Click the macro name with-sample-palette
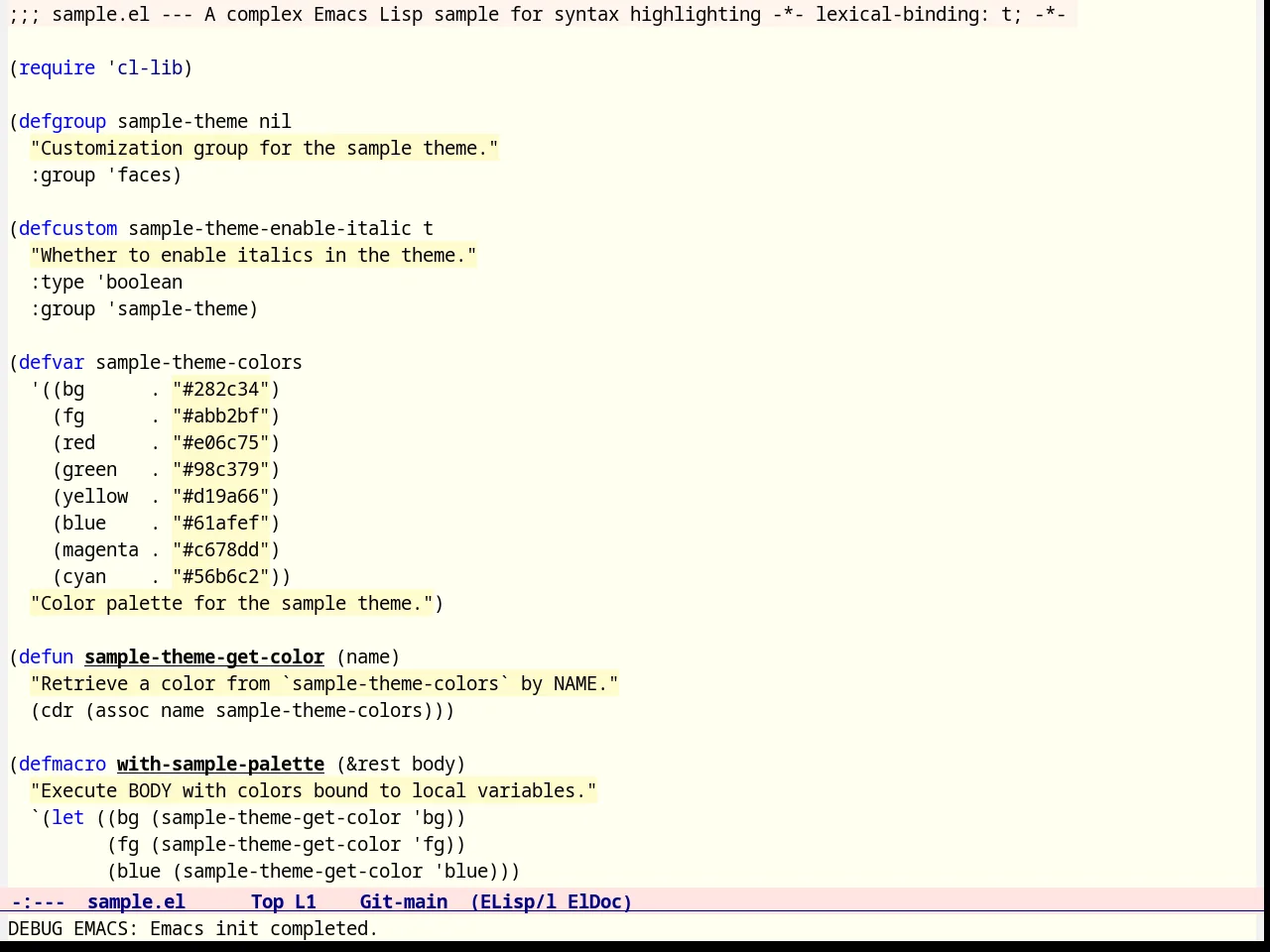The image size is (1270, 952). [x=220, y=764]
